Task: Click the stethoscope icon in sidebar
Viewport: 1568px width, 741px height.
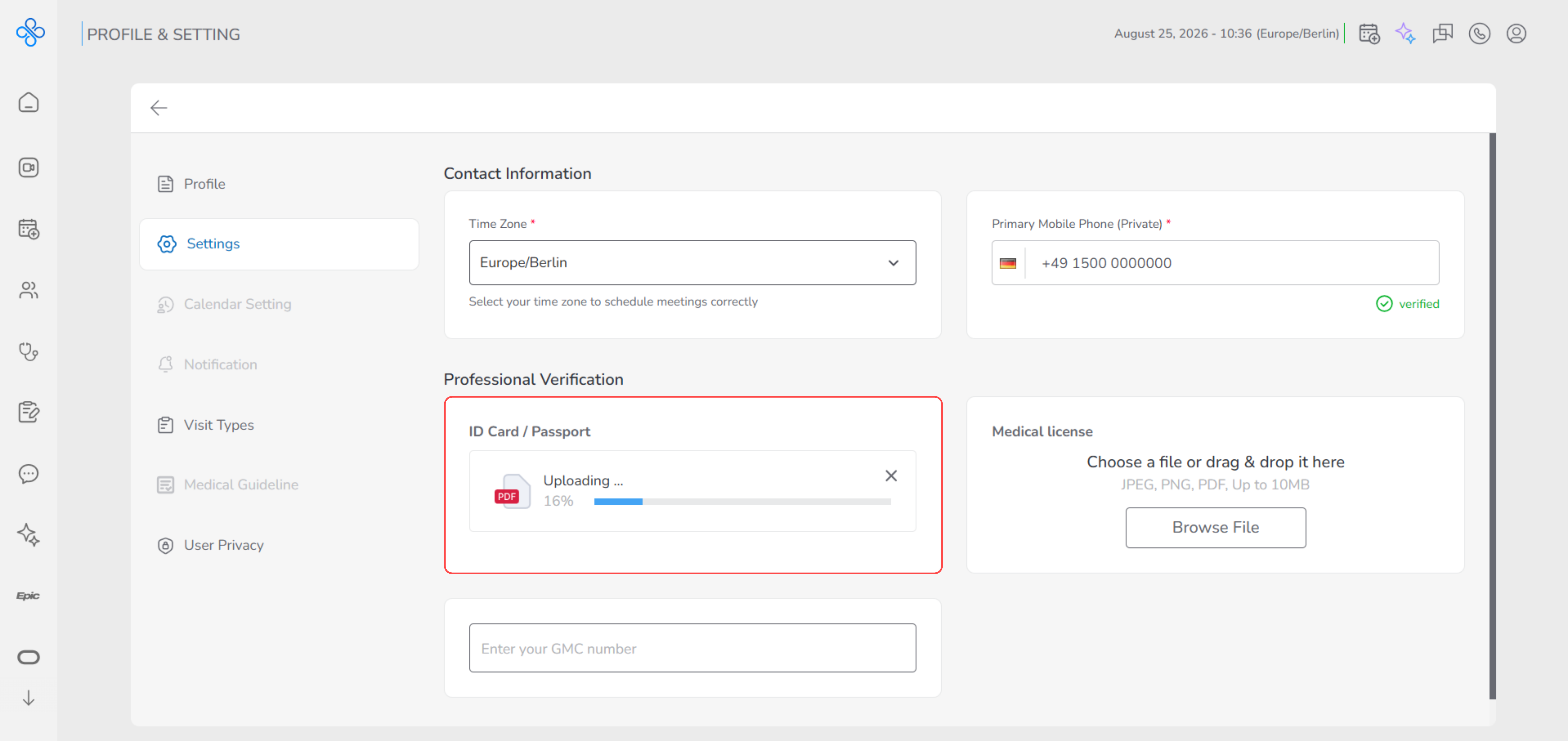Action: point(28,351)
